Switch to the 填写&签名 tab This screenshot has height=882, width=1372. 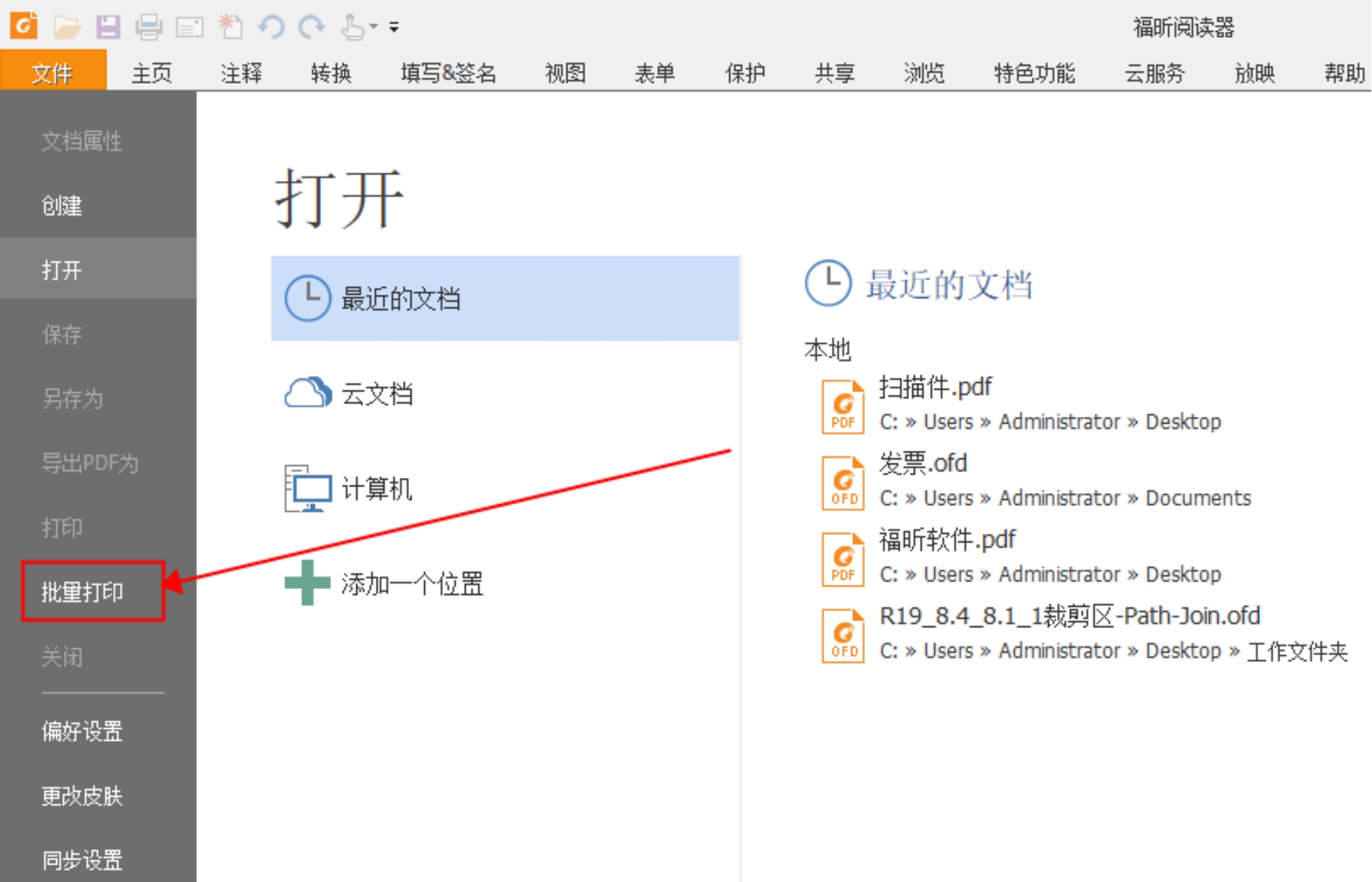coord(449,73)
